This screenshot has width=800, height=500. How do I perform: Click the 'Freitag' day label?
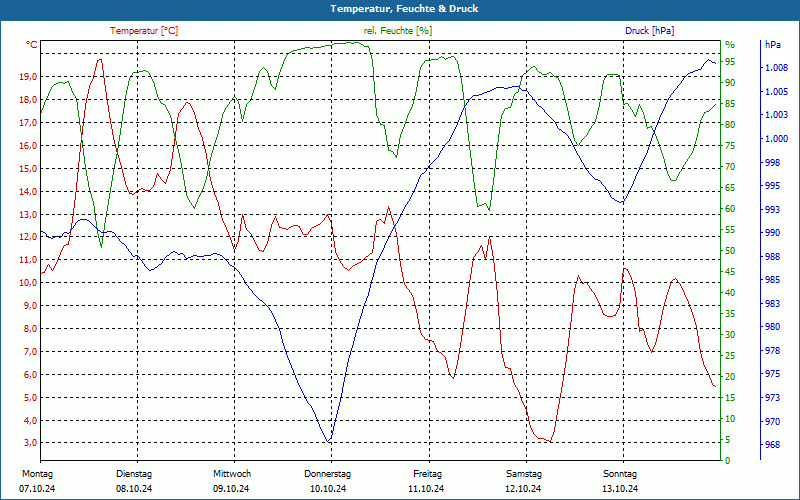pos(428,474)
